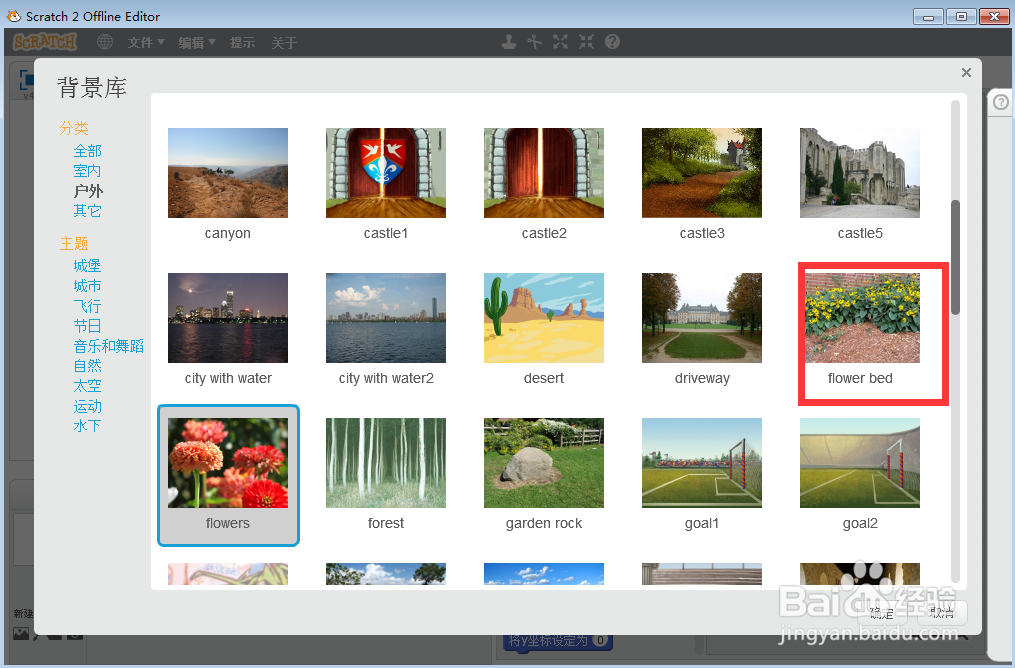
Task: Choose the 水下 theme
Action: click(87, 427)
